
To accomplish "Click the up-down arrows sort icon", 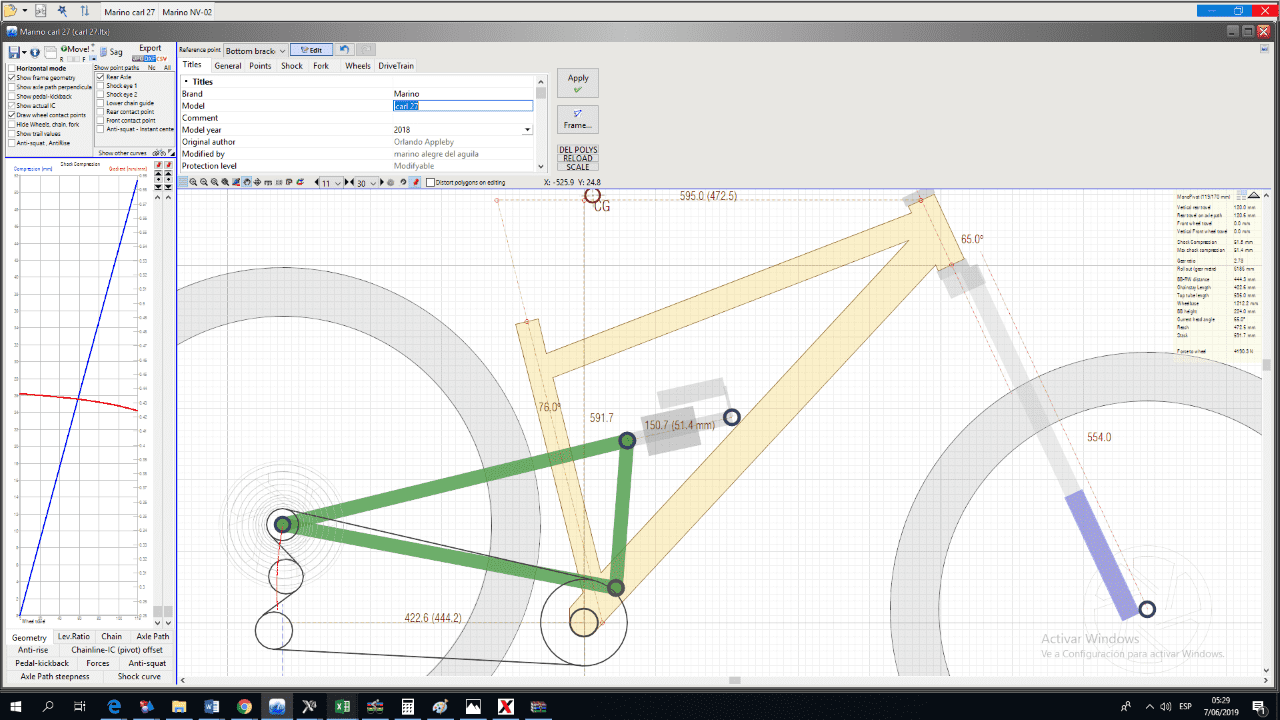I will point(85,11).
